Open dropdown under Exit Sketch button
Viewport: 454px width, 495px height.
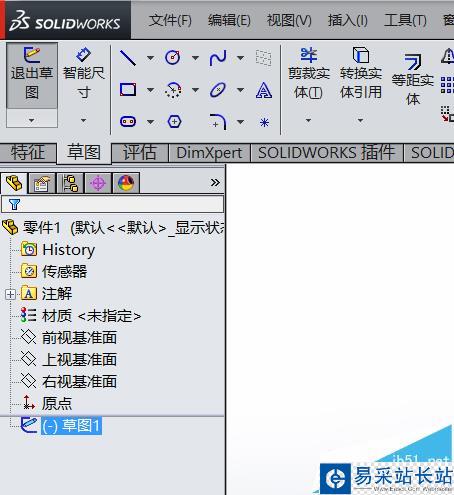pos(32,119)
